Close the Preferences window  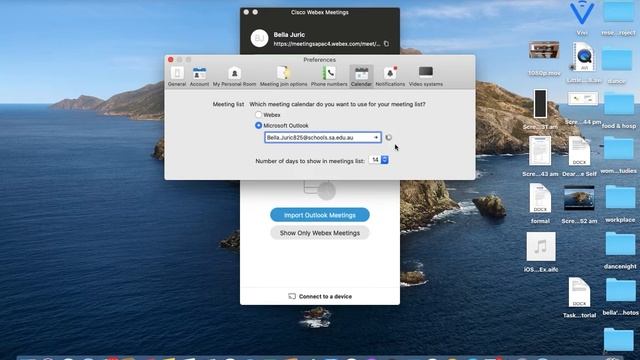(171, 60)
